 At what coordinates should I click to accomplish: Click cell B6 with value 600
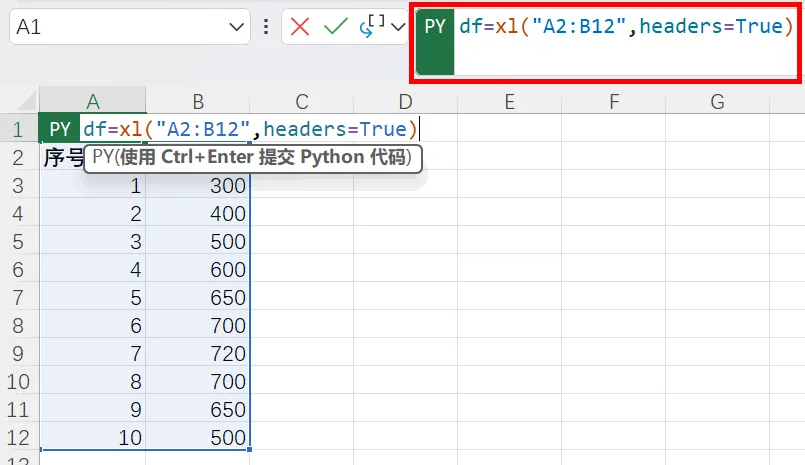click(x=198, y=269)
